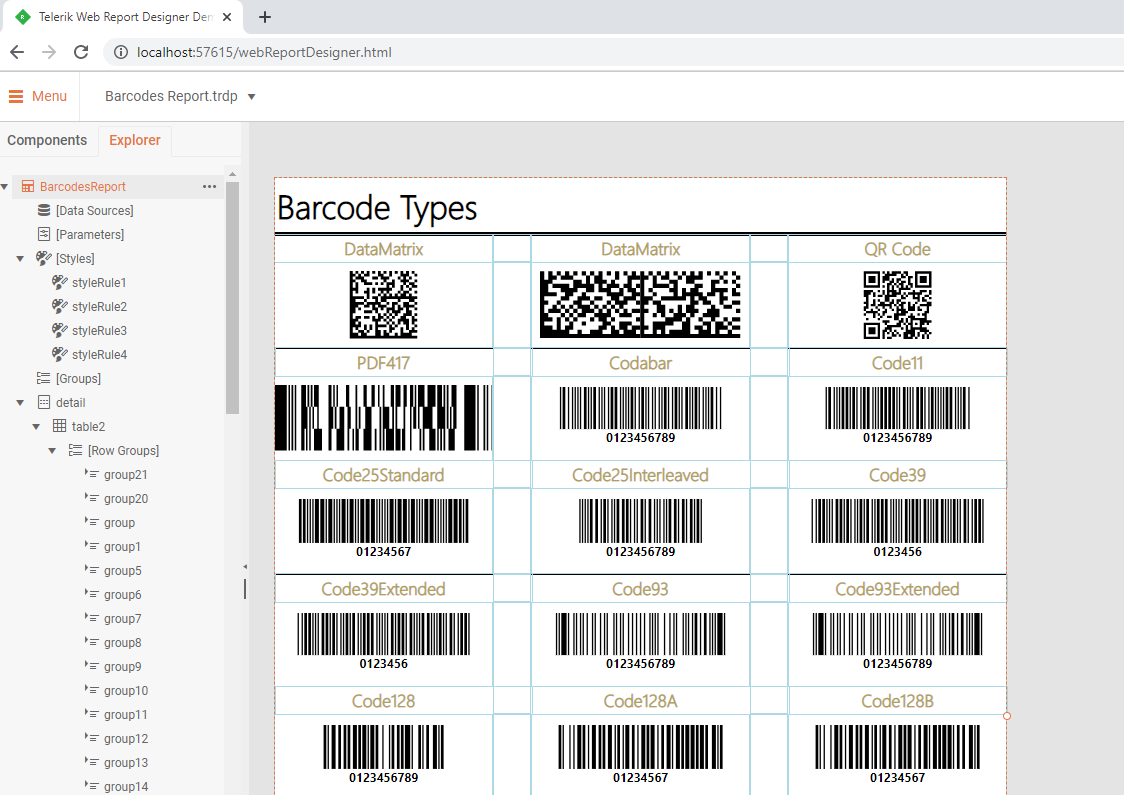1124x795 pixels.
Task: Click the explorer panel vertical scrollbar
Action: (232, 300)
